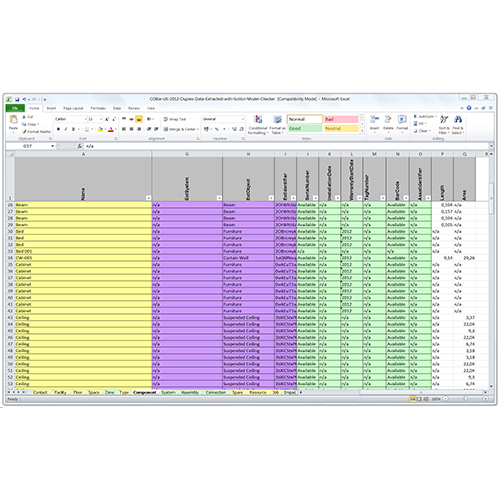The height and width of the screenshot is (500, 500).
Task: Open Find & Select binoculars icon
Action: tap(458, 119)
